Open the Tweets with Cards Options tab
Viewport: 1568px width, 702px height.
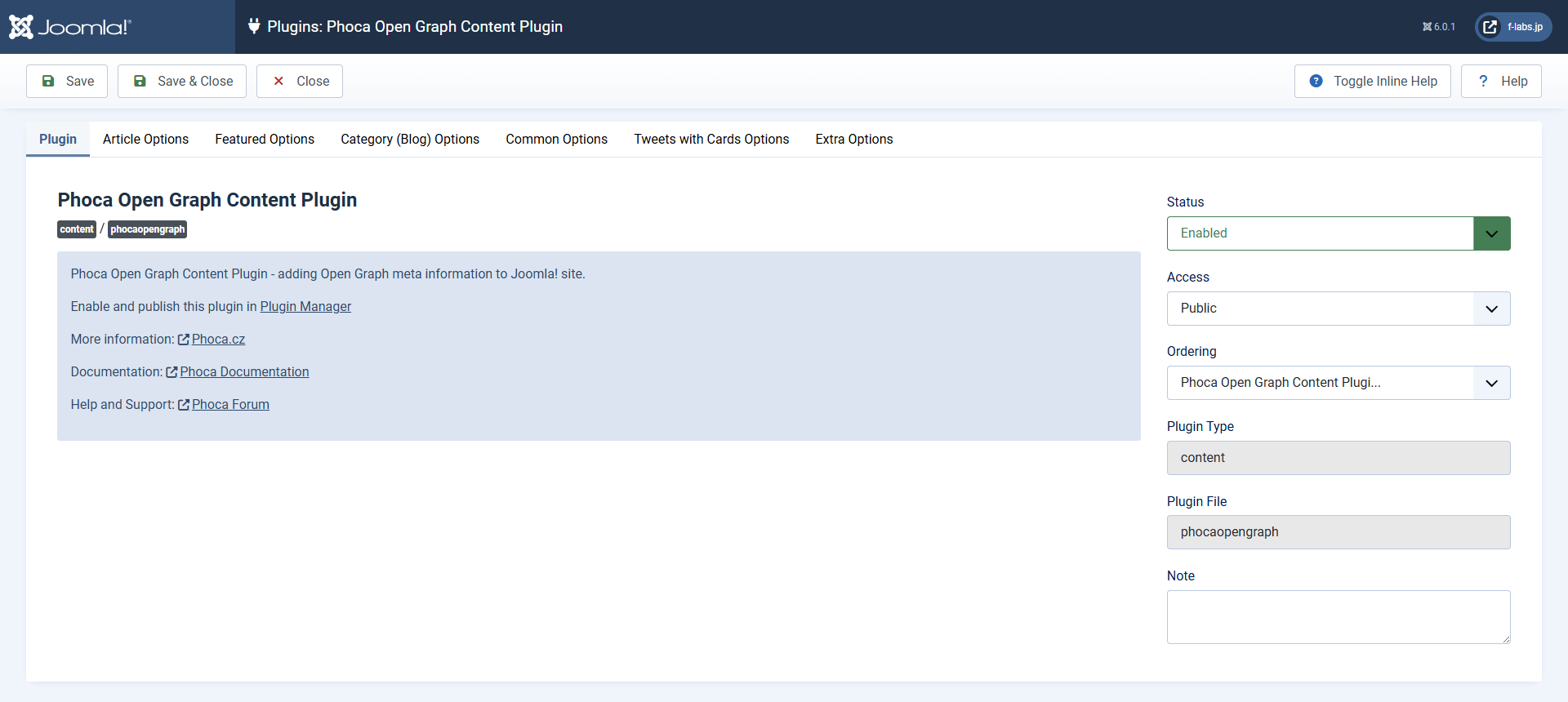click(711, 139)
